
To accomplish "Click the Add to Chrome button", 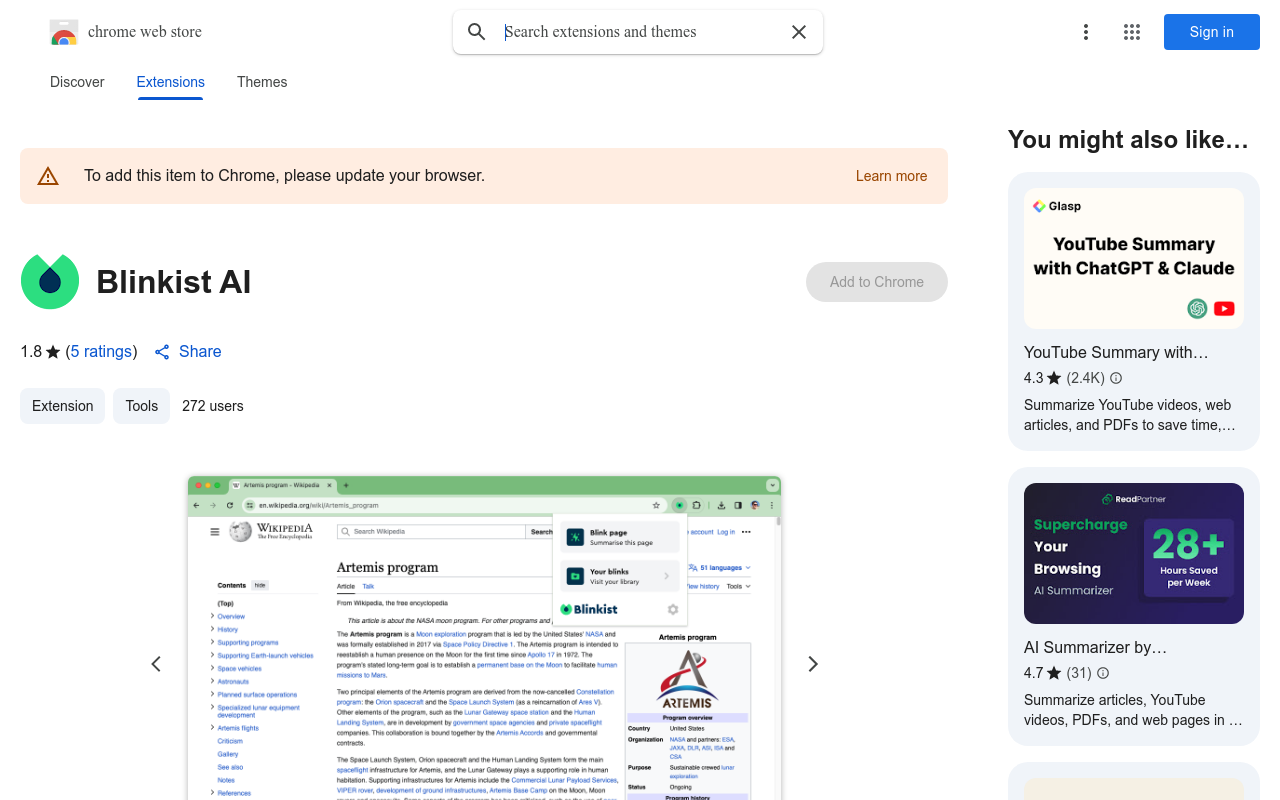I will [877, 282].
